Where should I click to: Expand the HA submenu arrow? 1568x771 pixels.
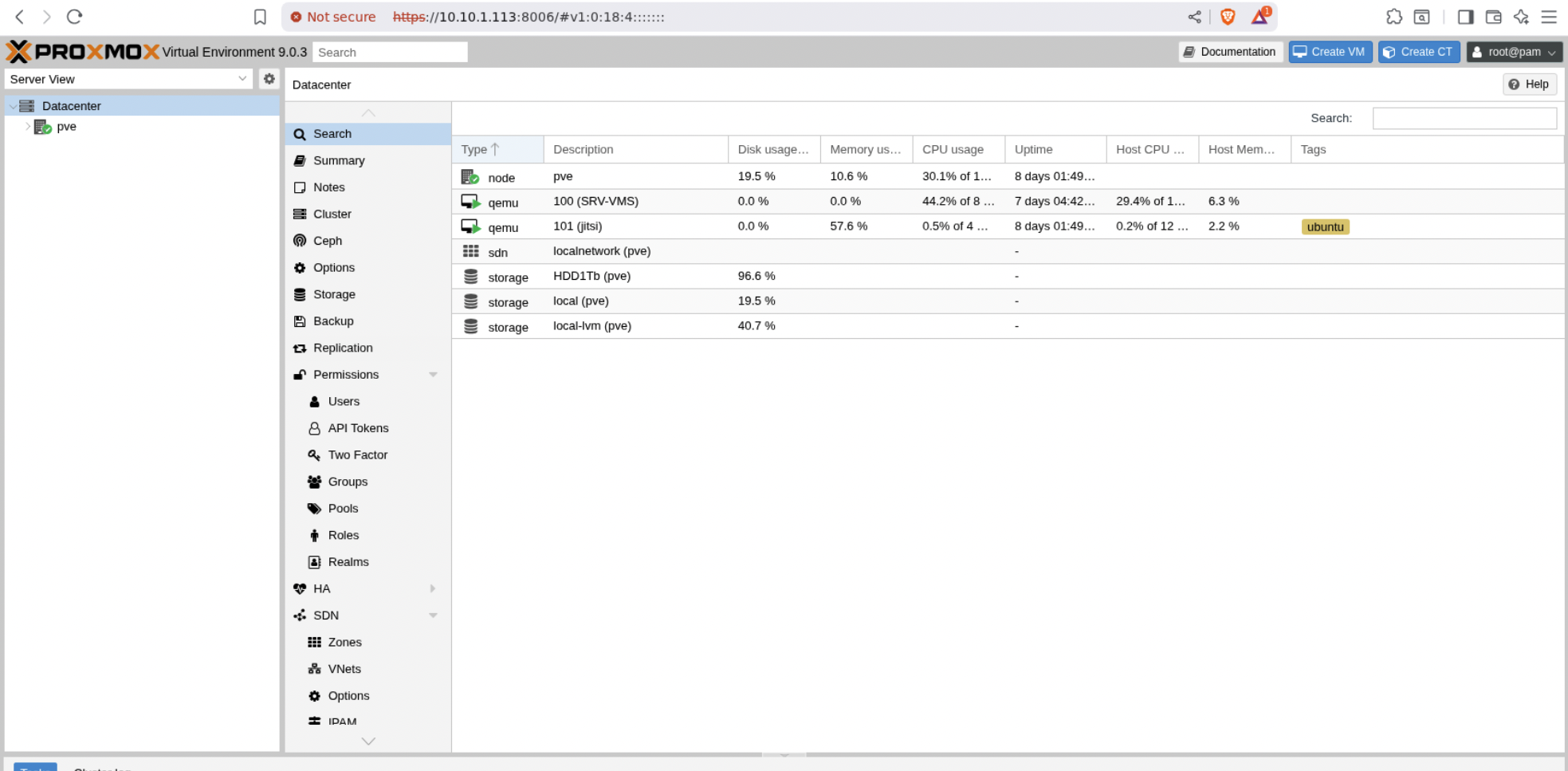click(x=433, y=588)
